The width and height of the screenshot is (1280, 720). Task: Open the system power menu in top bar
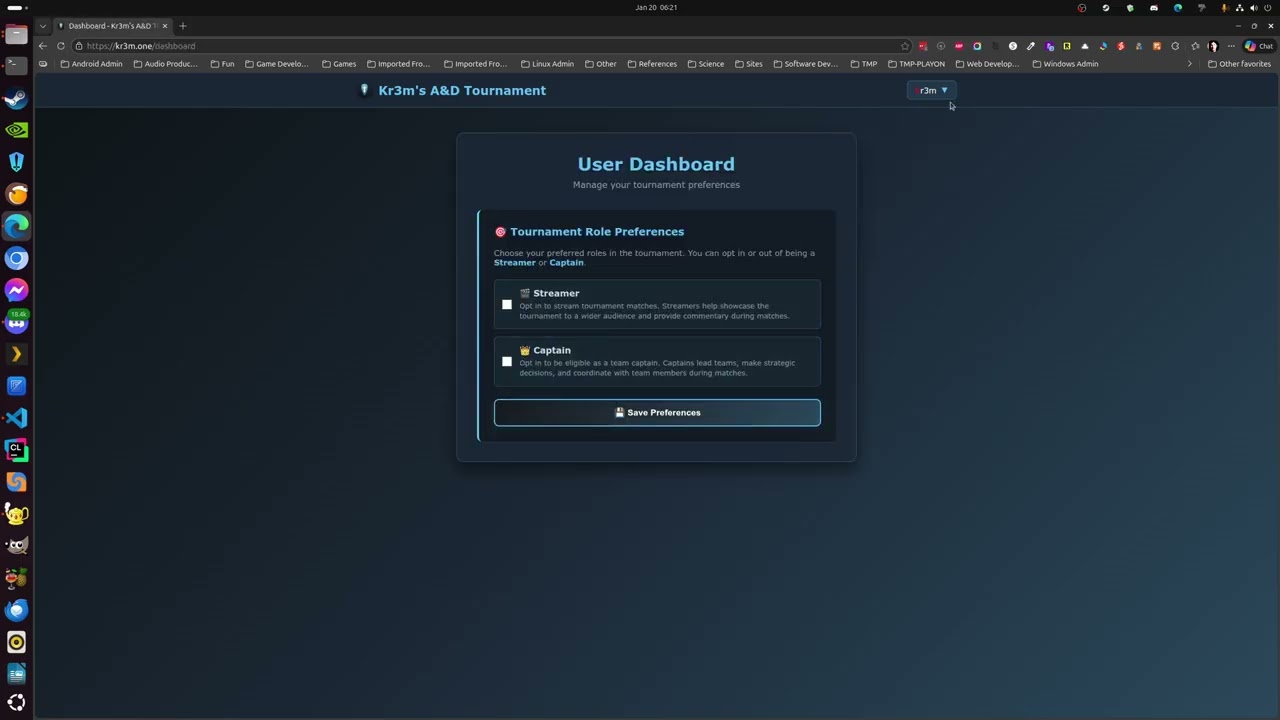(1268, 8)
